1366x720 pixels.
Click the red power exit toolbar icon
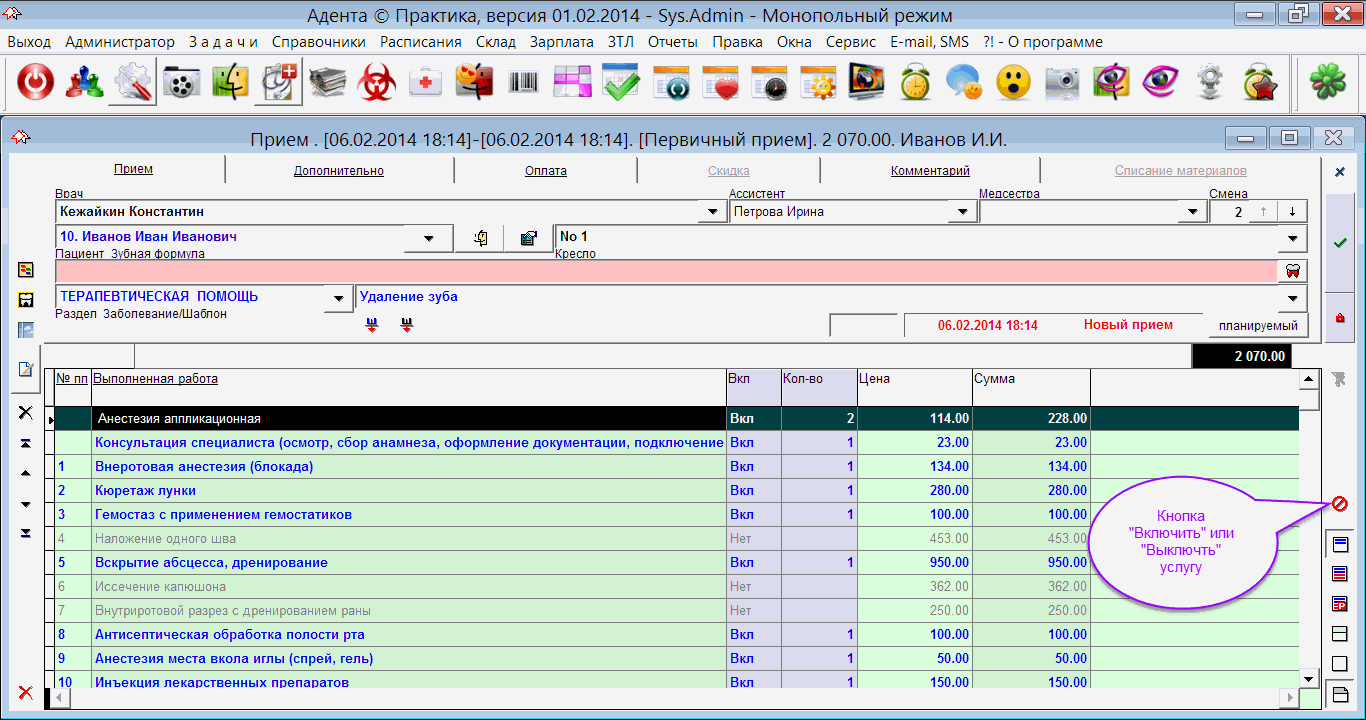pos(35,83)
